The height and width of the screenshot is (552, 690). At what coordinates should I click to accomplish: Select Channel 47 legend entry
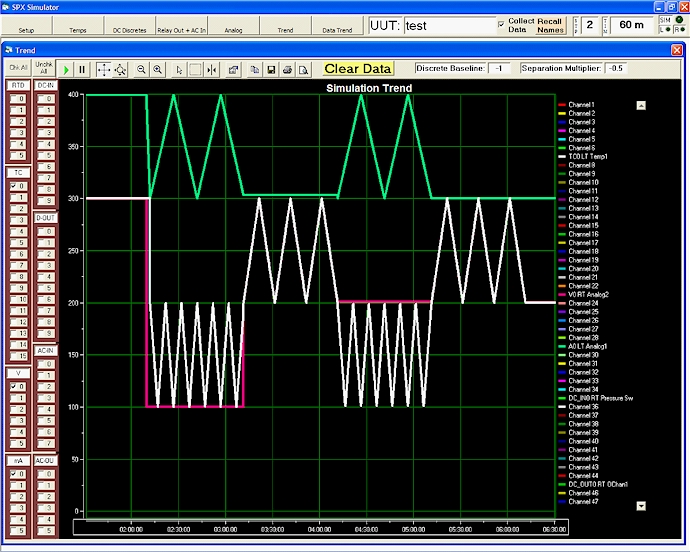(578, 502)
